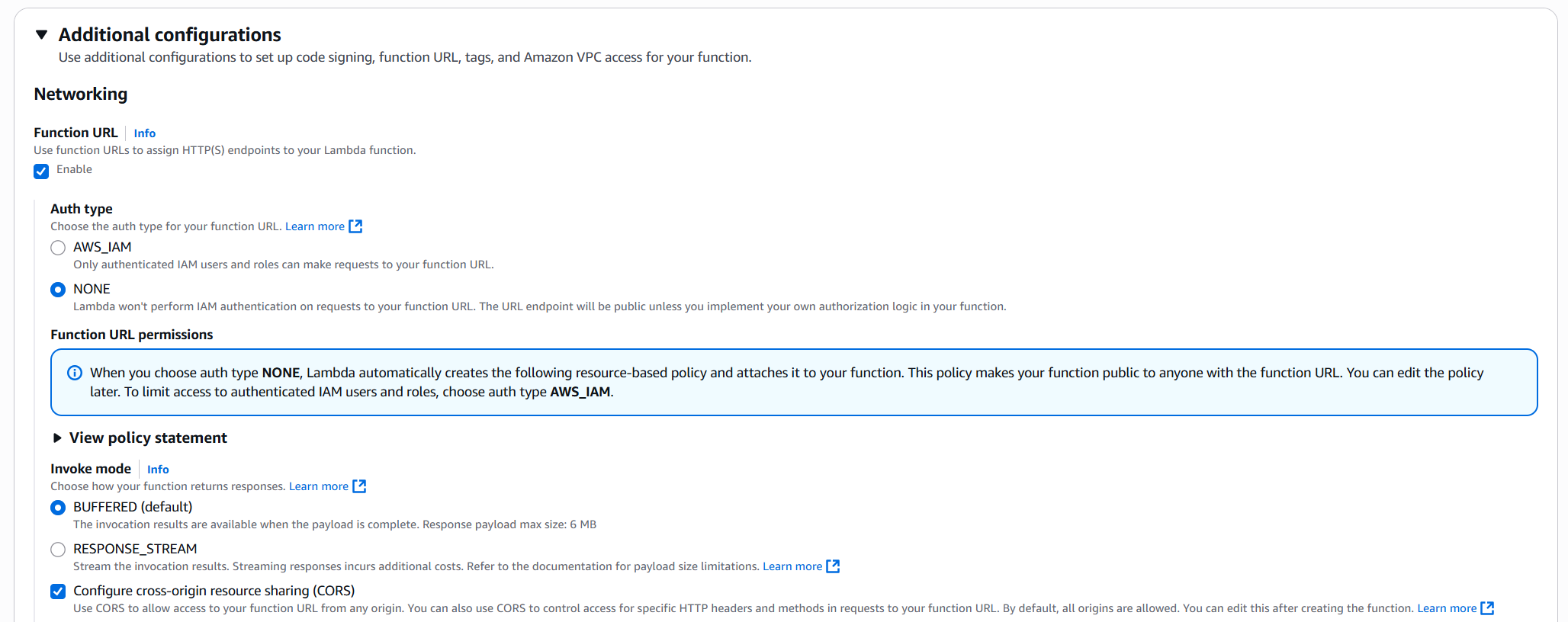The height and width of the screenshot is (622, 1568).
Task: Click the Function URL permissions heading
Action: click(x=132, y=335)
